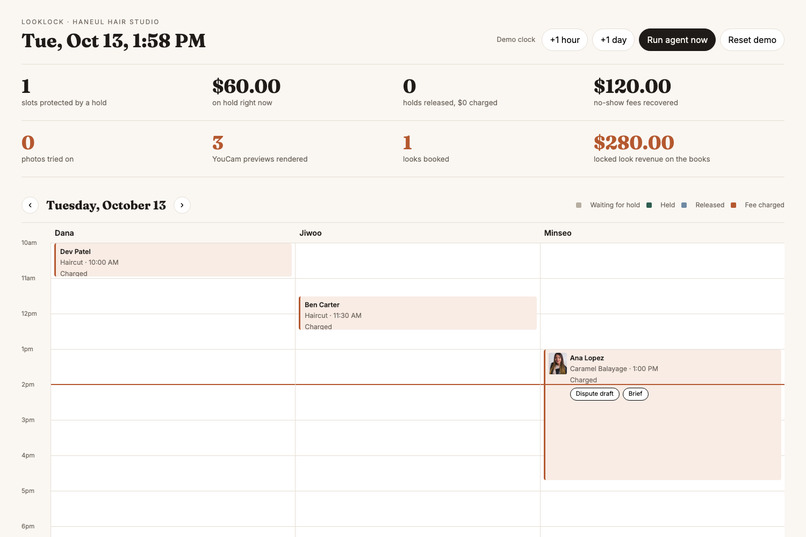Click the Jiwoo stylist column header
The height and width of the screenshot is (537, 806).
point(310,233)
